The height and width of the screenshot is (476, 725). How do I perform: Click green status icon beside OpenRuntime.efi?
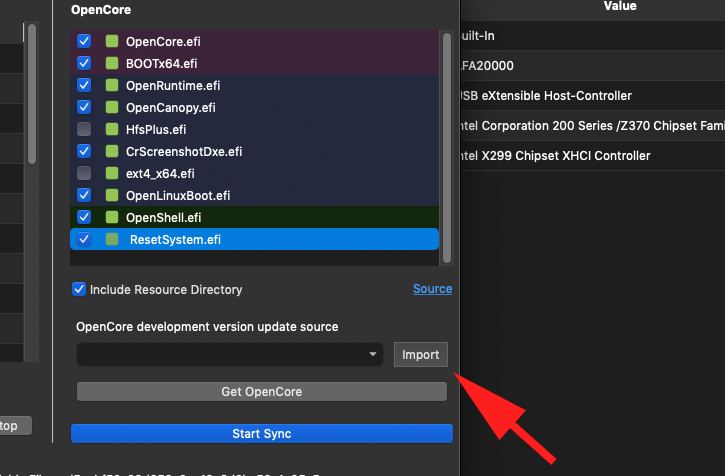point(112,85)
